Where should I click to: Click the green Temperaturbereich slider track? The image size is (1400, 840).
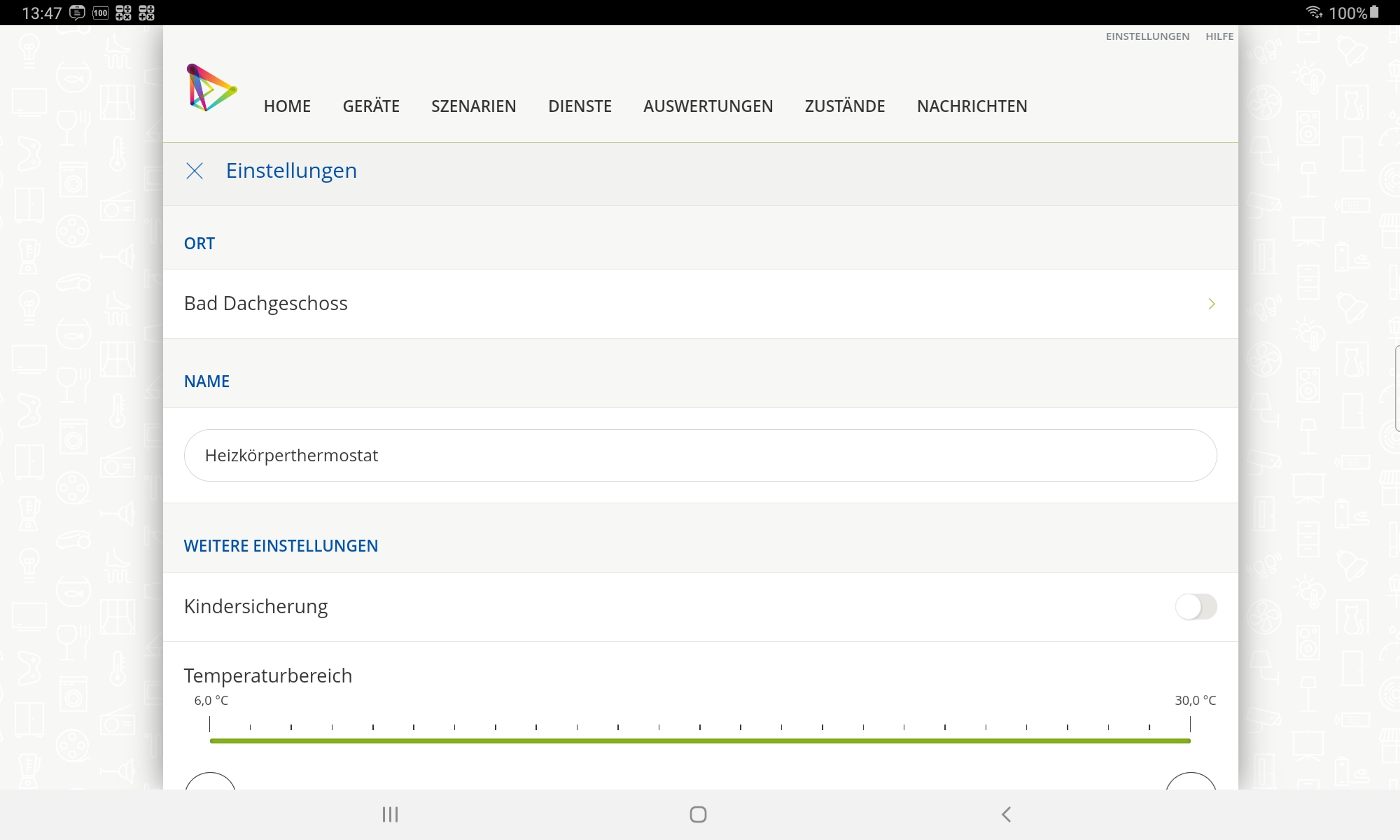(700, 741)
